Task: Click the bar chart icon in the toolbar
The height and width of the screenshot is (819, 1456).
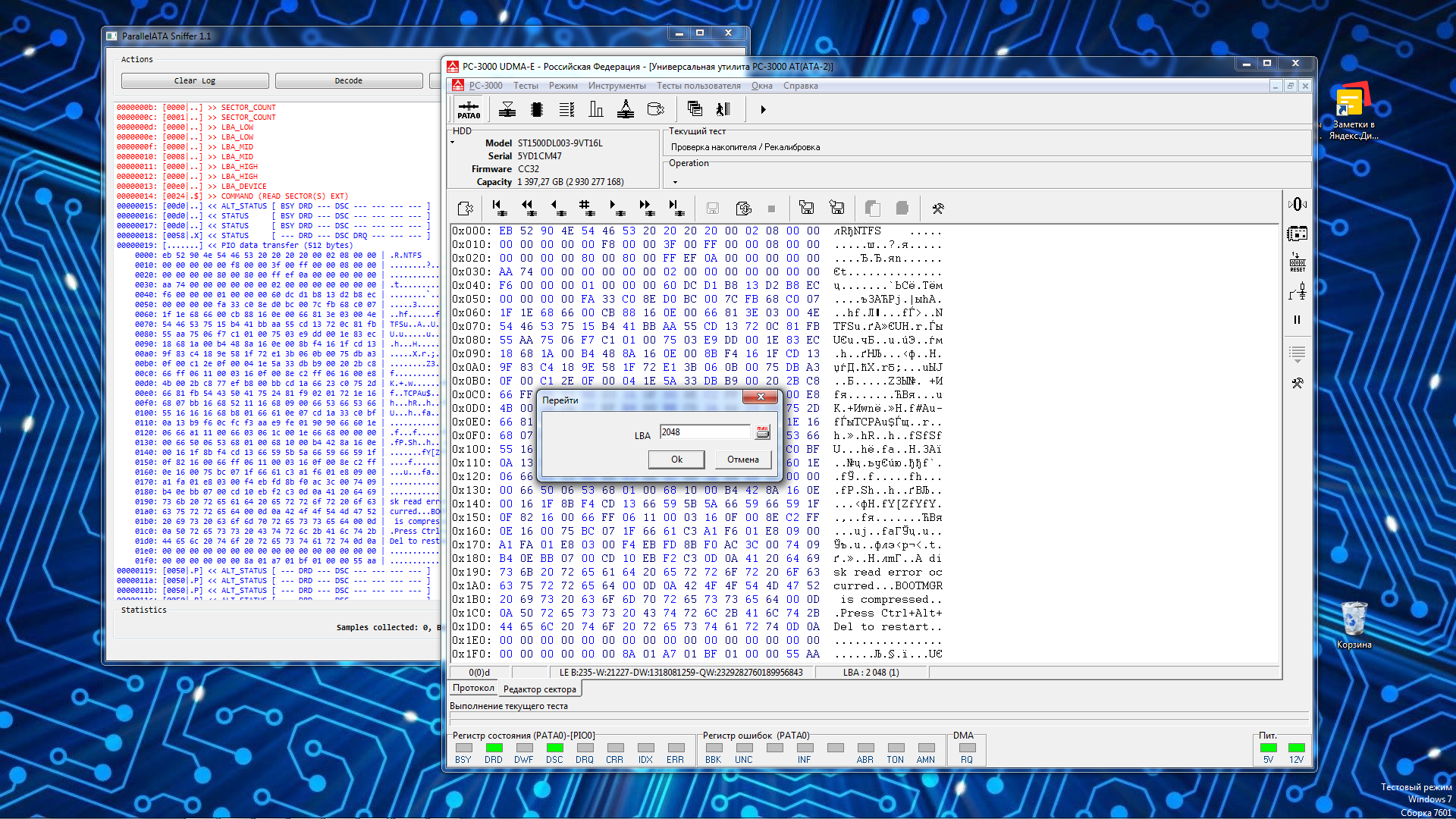Action: 596,110
